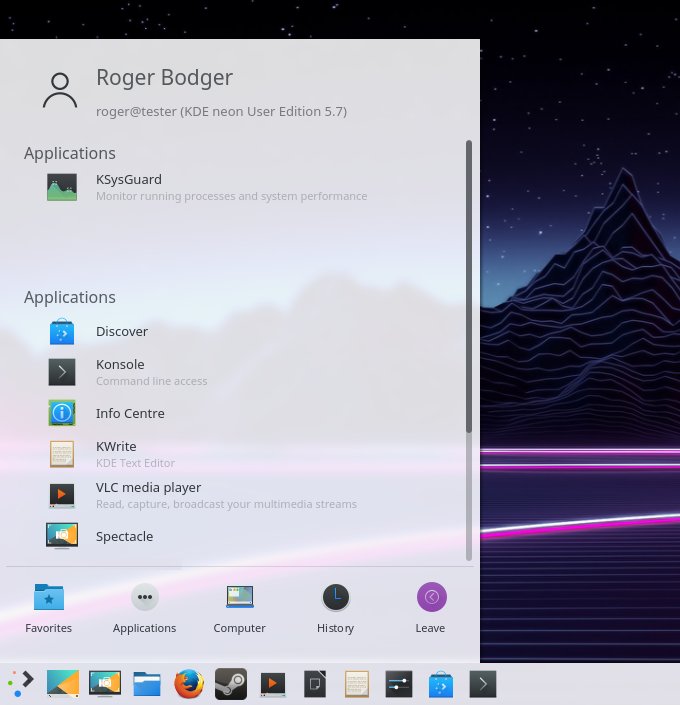Open VLC from the taskbar

(x=273, y=684)
